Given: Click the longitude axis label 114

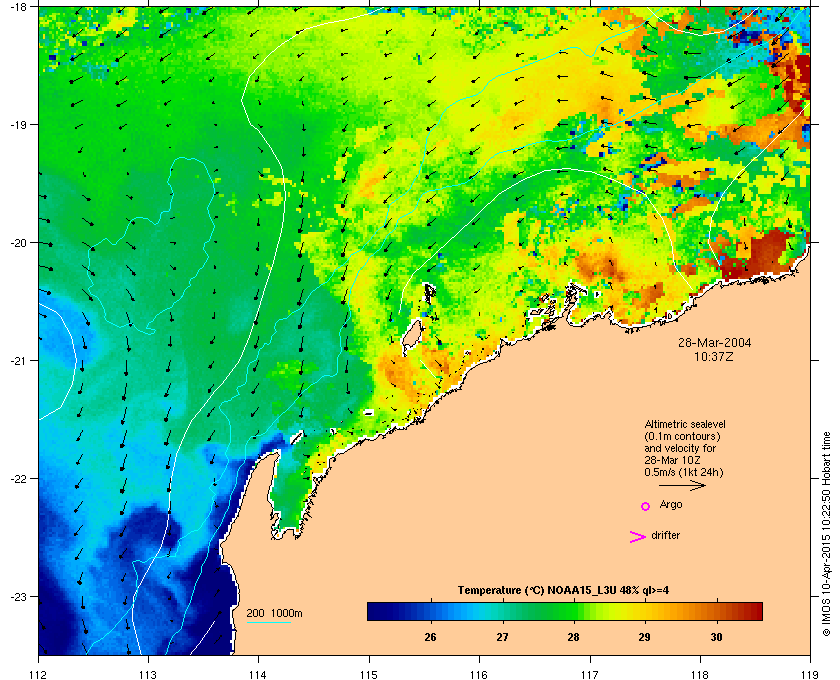Looking at the screenshot, I should coord(258,674).
